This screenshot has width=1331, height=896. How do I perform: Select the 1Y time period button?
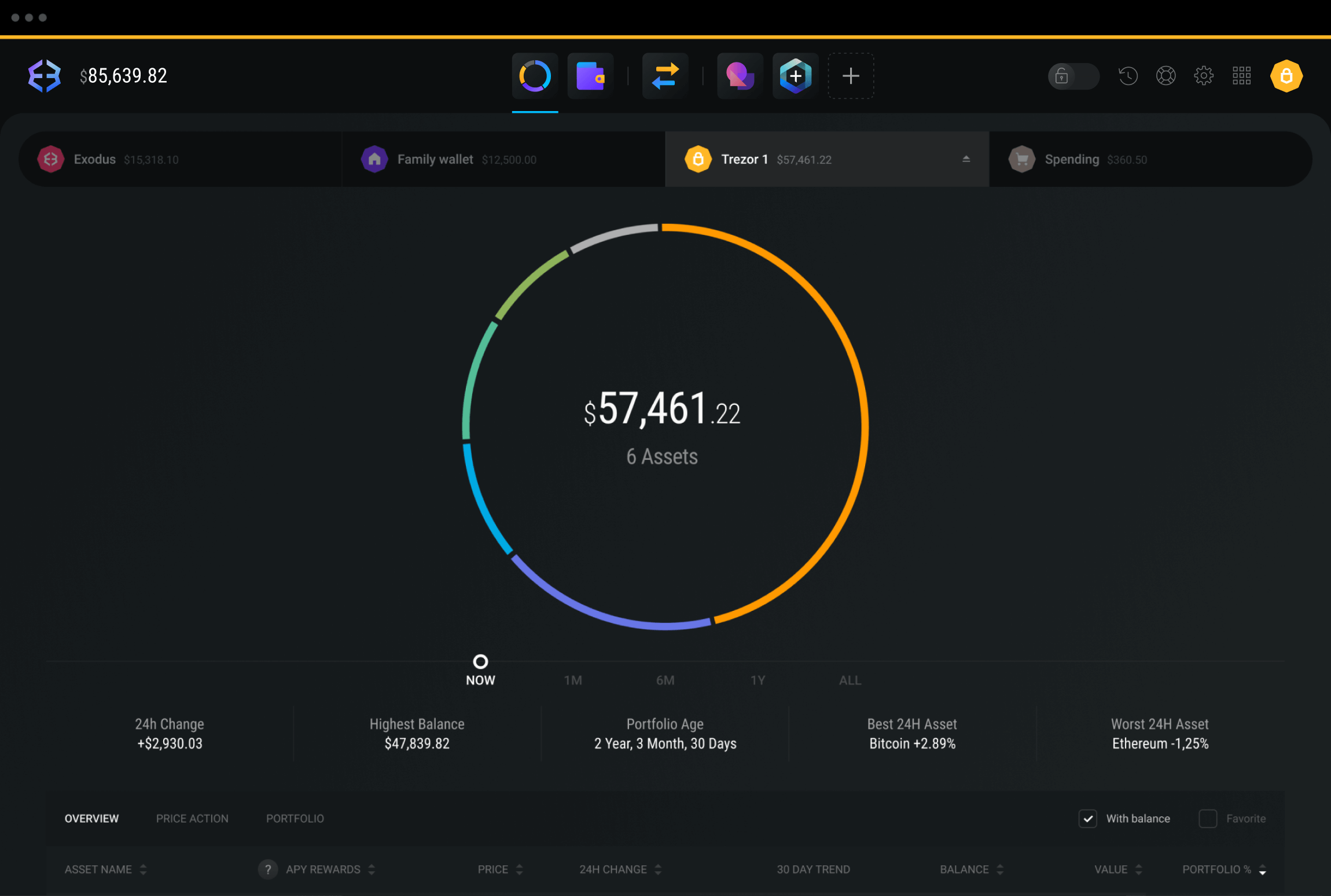[757, 680]
